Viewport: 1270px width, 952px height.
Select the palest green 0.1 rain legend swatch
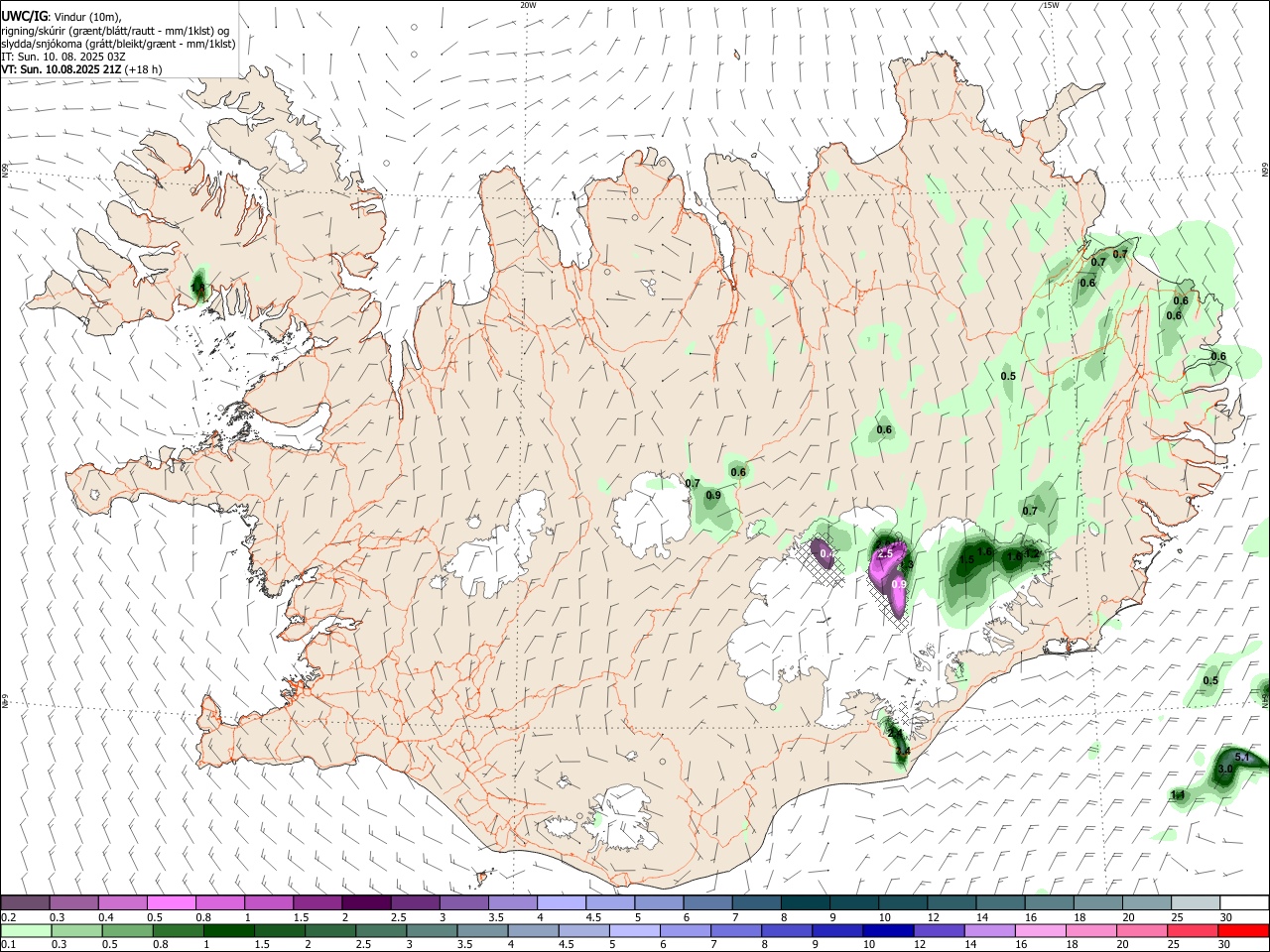[x=26, y=930]
